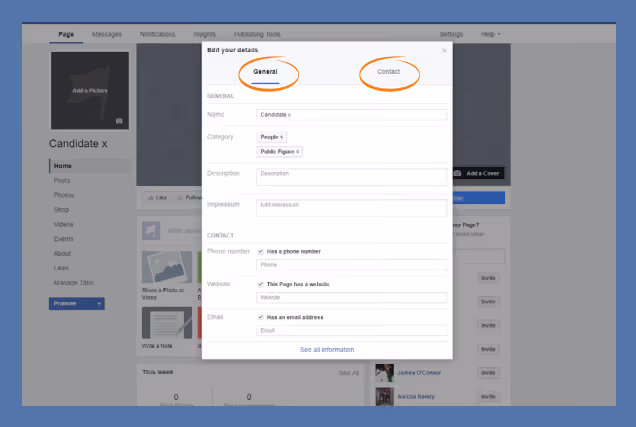Click See All in This week panel
The width and height of the screenshot is (636, 427).
click(349, 373)
